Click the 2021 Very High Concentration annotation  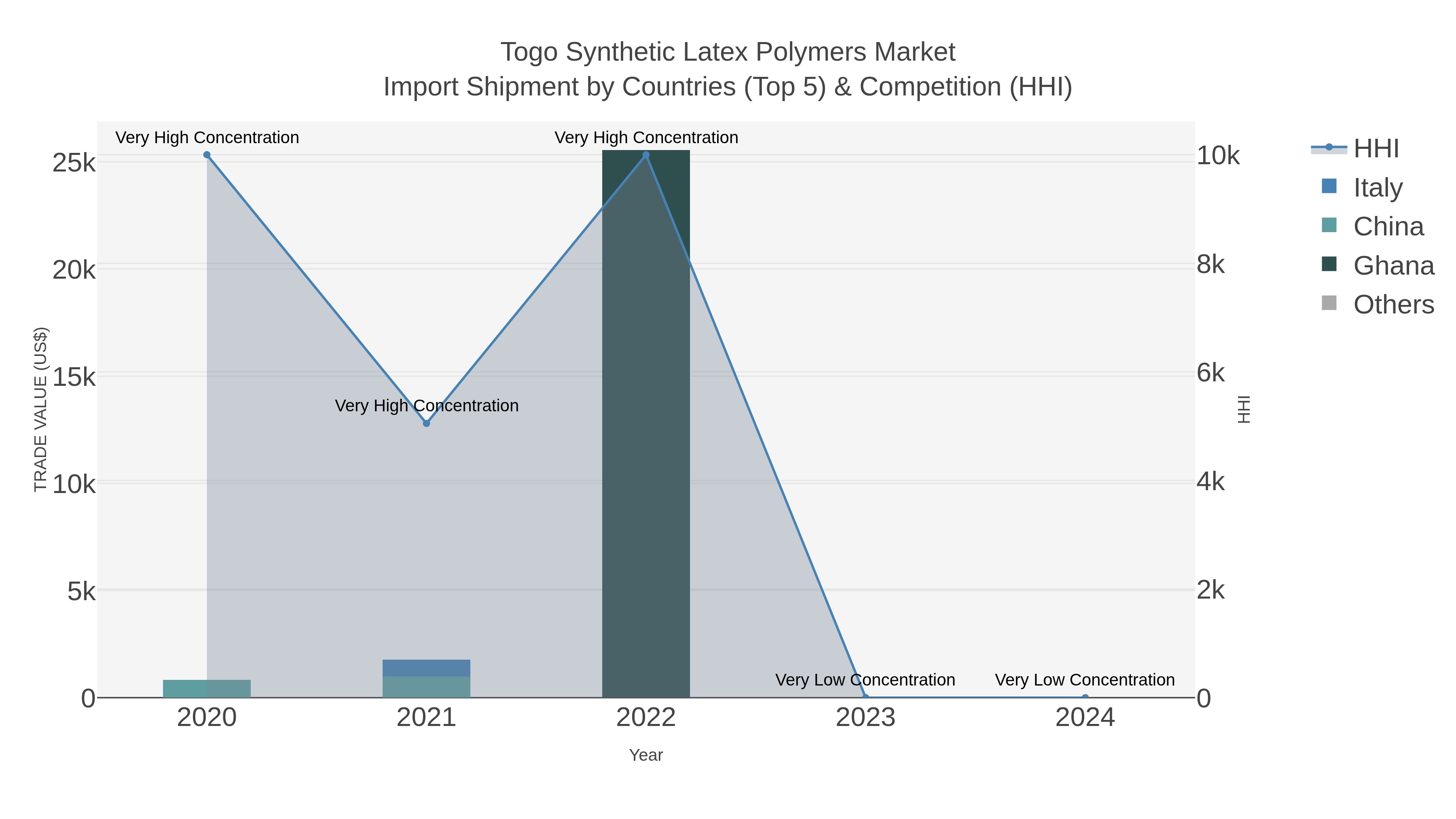427,405
